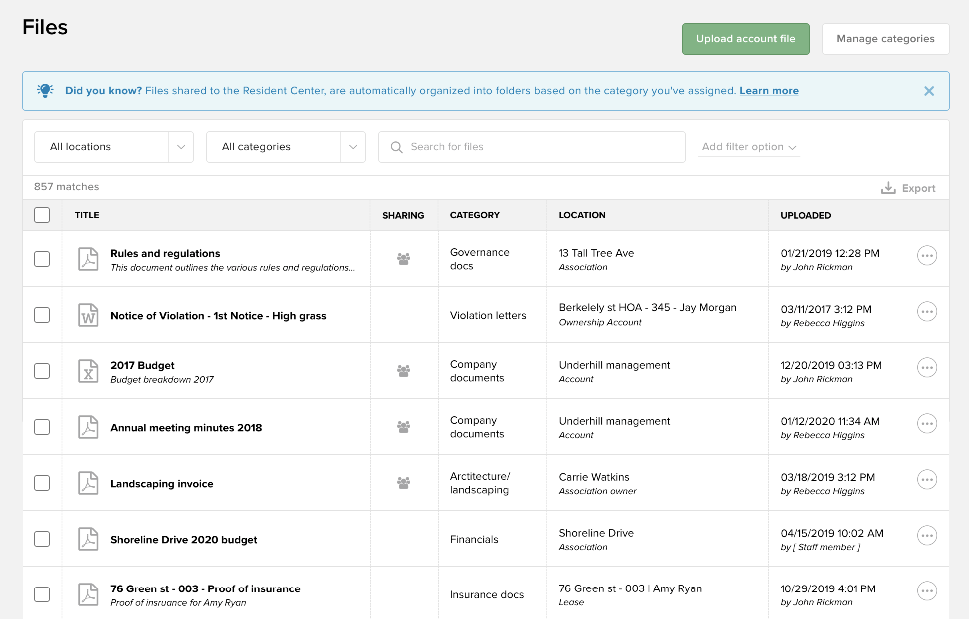This screenshot has height=619, width=969.
Task: Click the Word document icon for Notice of Violation
Action: pos(88,315)
